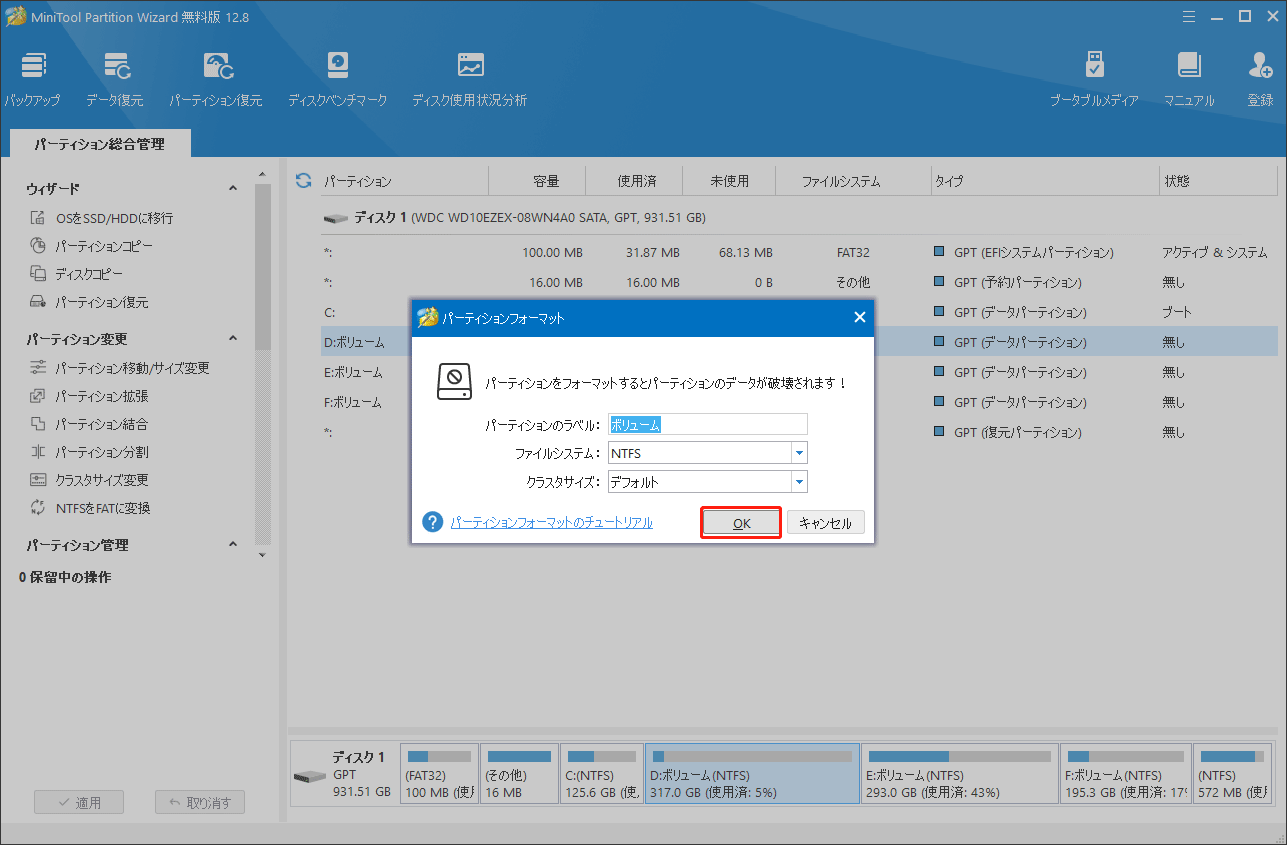The width and height of the screenshot is (1287, 845).
Task: Collapse the パーティション変更 section
Action: 233,339
